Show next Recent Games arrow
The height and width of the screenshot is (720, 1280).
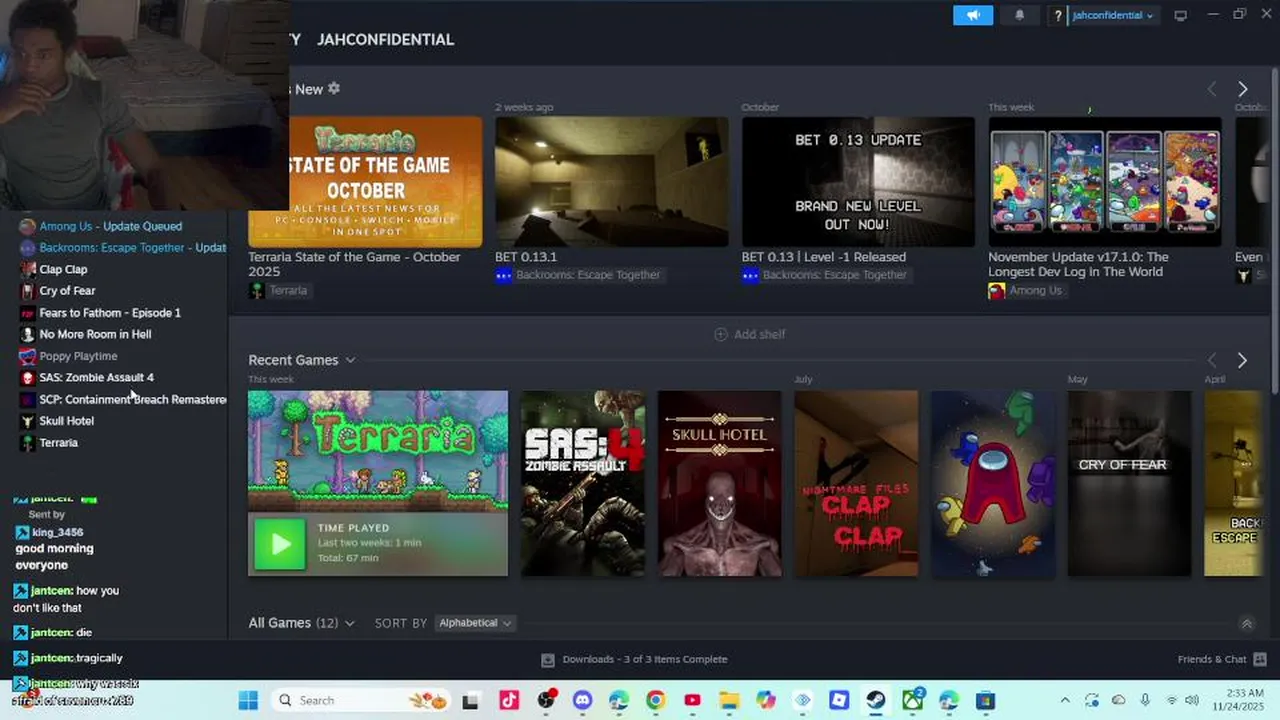tap(1242, 360)
